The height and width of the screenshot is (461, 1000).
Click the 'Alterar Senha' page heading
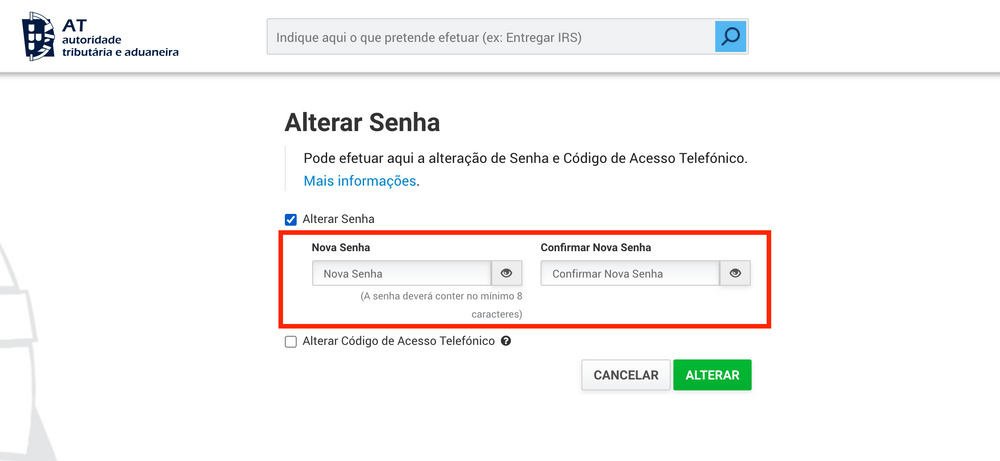pyautogui.click(x=362, y=122)
